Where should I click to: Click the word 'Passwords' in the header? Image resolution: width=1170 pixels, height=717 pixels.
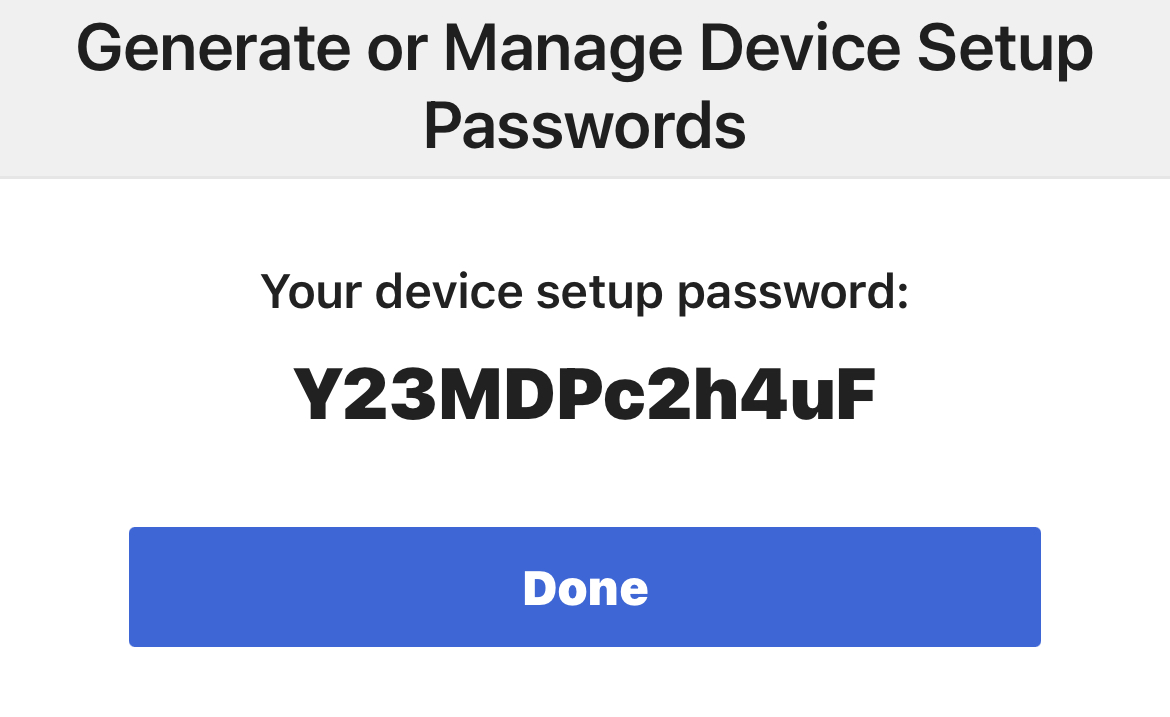(585, 126)
